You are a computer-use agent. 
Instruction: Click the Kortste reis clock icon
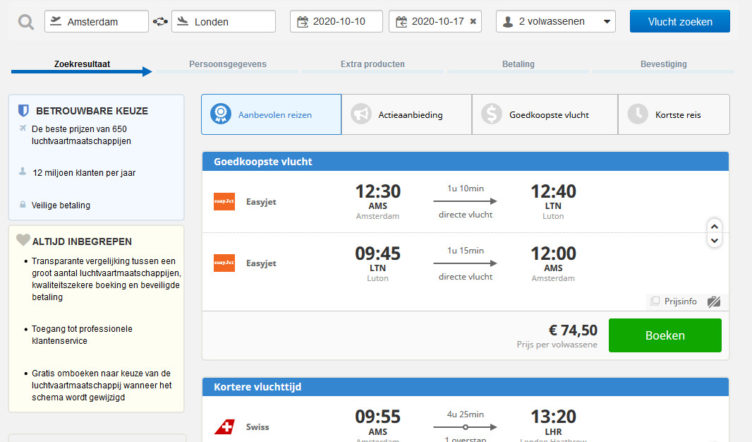click(x=637, y=115)
